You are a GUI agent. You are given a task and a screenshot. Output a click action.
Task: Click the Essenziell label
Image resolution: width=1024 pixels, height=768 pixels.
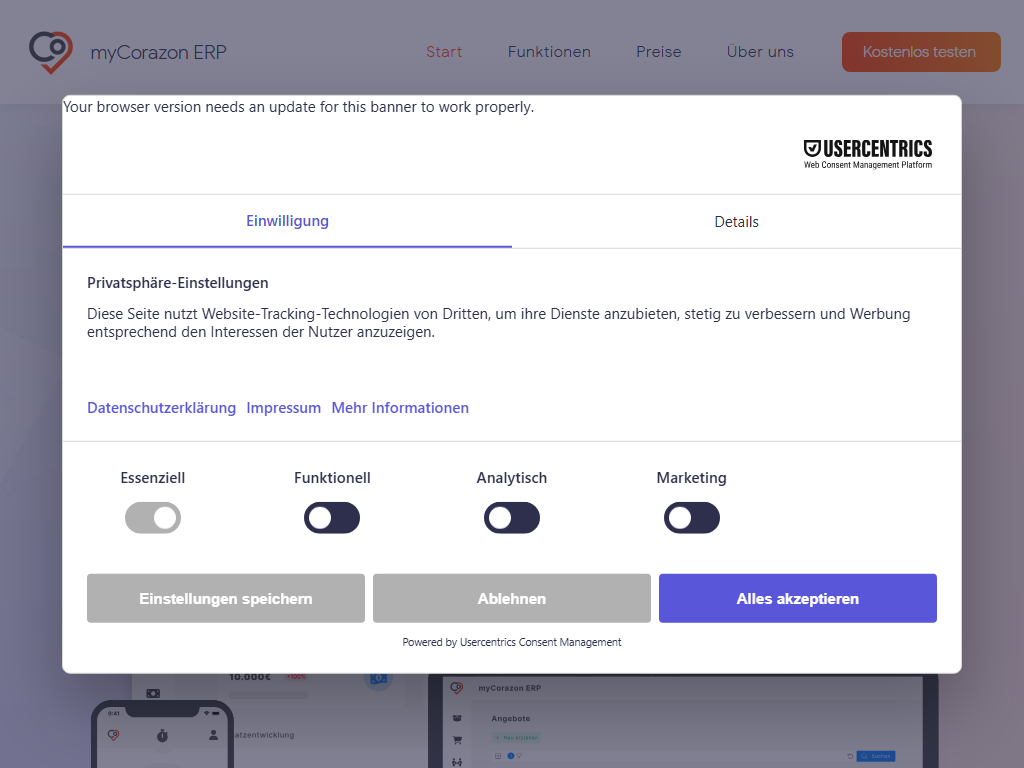(x=153, y=478)
